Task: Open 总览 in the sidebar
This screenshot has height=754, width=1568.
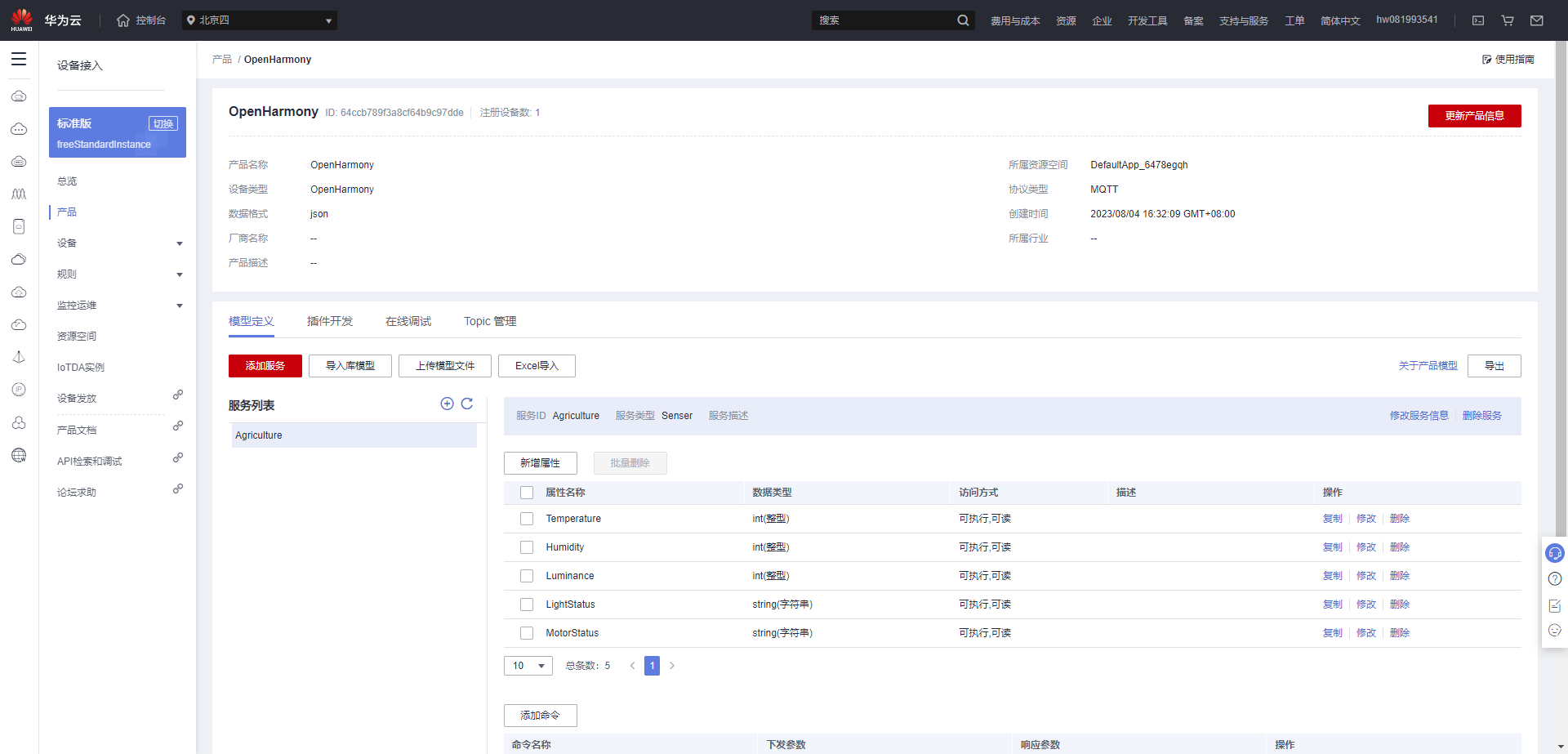Action: (67, 181)
